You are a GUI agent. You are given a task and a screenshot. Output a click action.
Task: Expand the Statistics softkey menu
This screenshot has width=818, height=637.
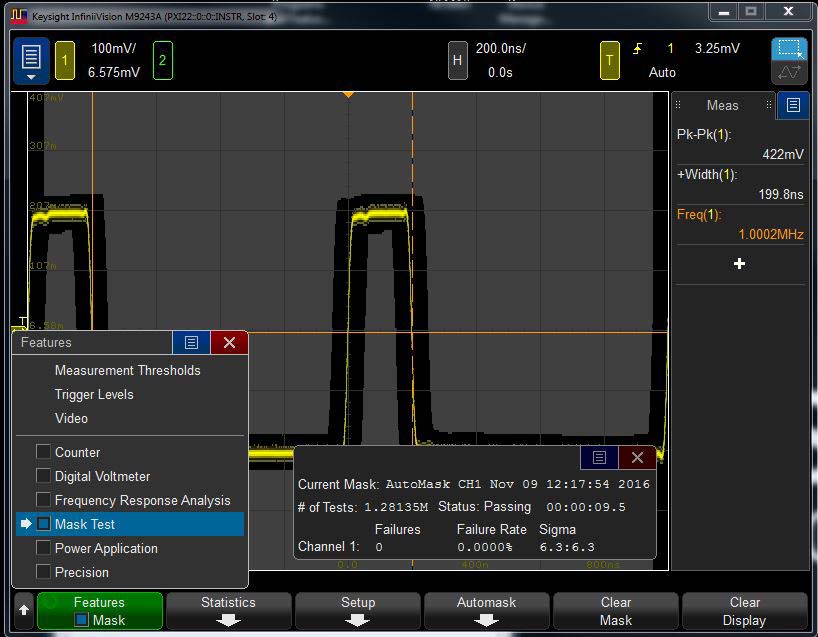tap(228, 611)
